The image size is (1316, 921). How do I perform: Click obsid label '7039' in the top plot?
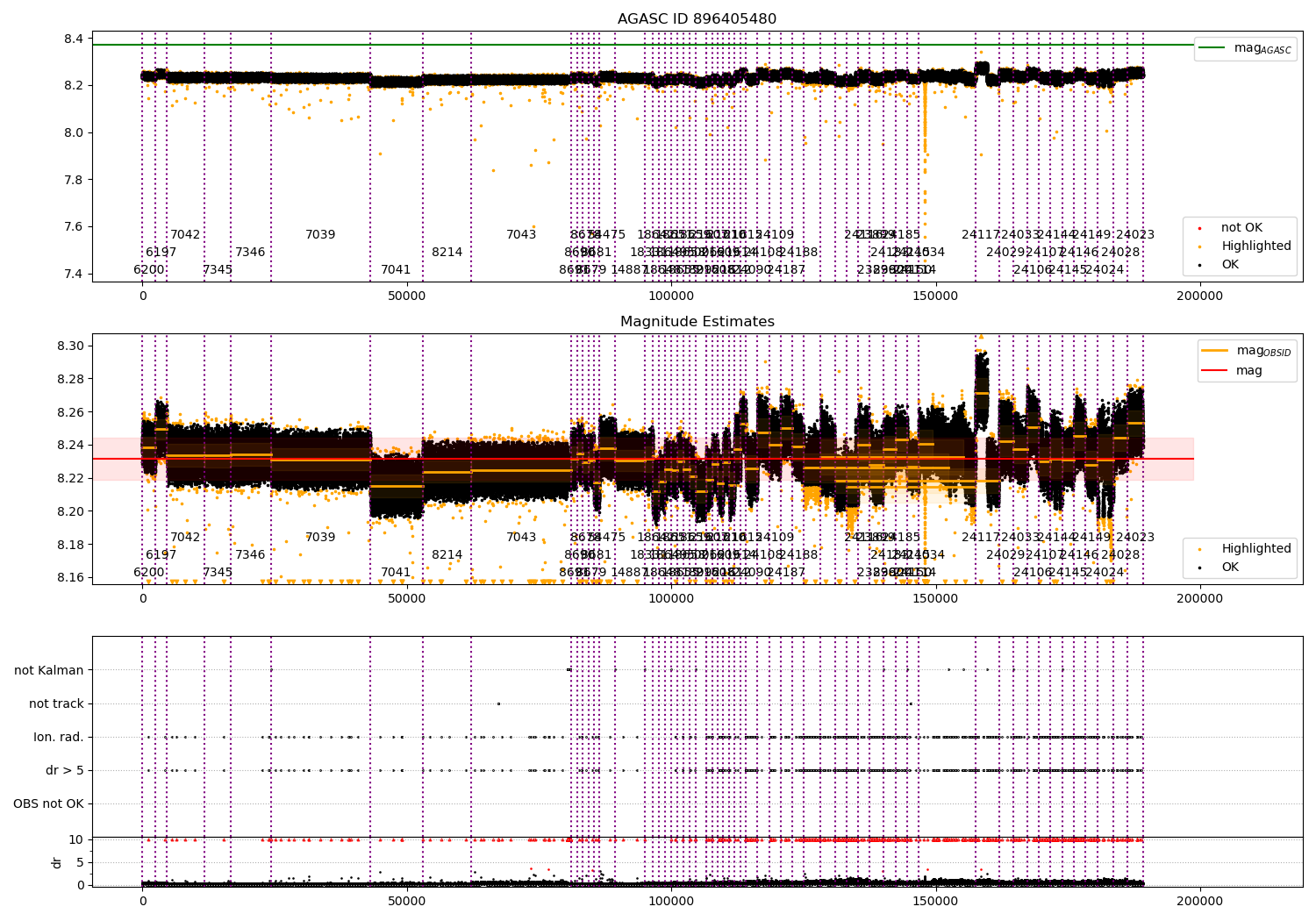(320, 235)
